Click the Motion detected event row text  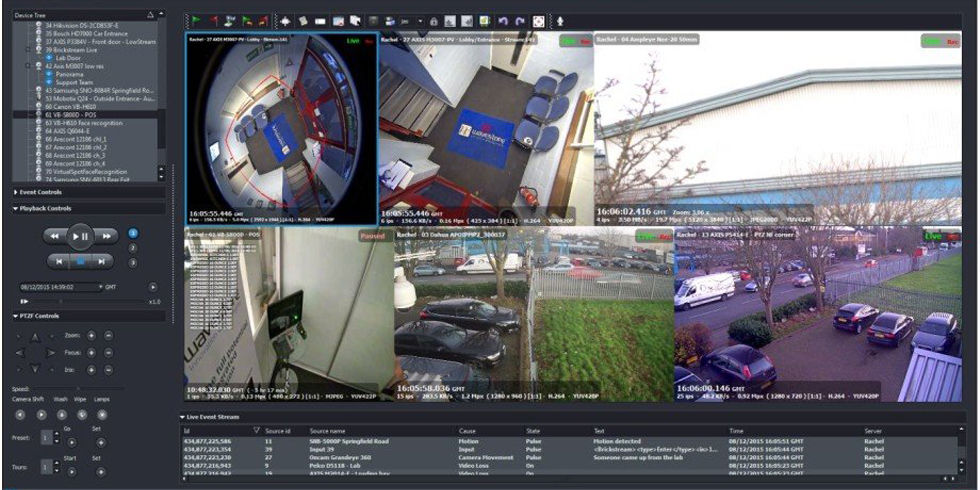pyautogui.click(x=618, y=441)
